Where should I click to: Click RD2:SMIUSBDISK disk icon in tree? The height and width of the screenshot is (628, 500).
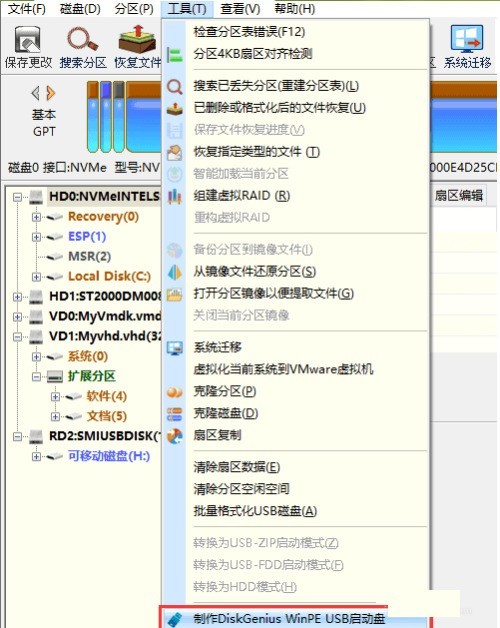click(x=36, y=436)
